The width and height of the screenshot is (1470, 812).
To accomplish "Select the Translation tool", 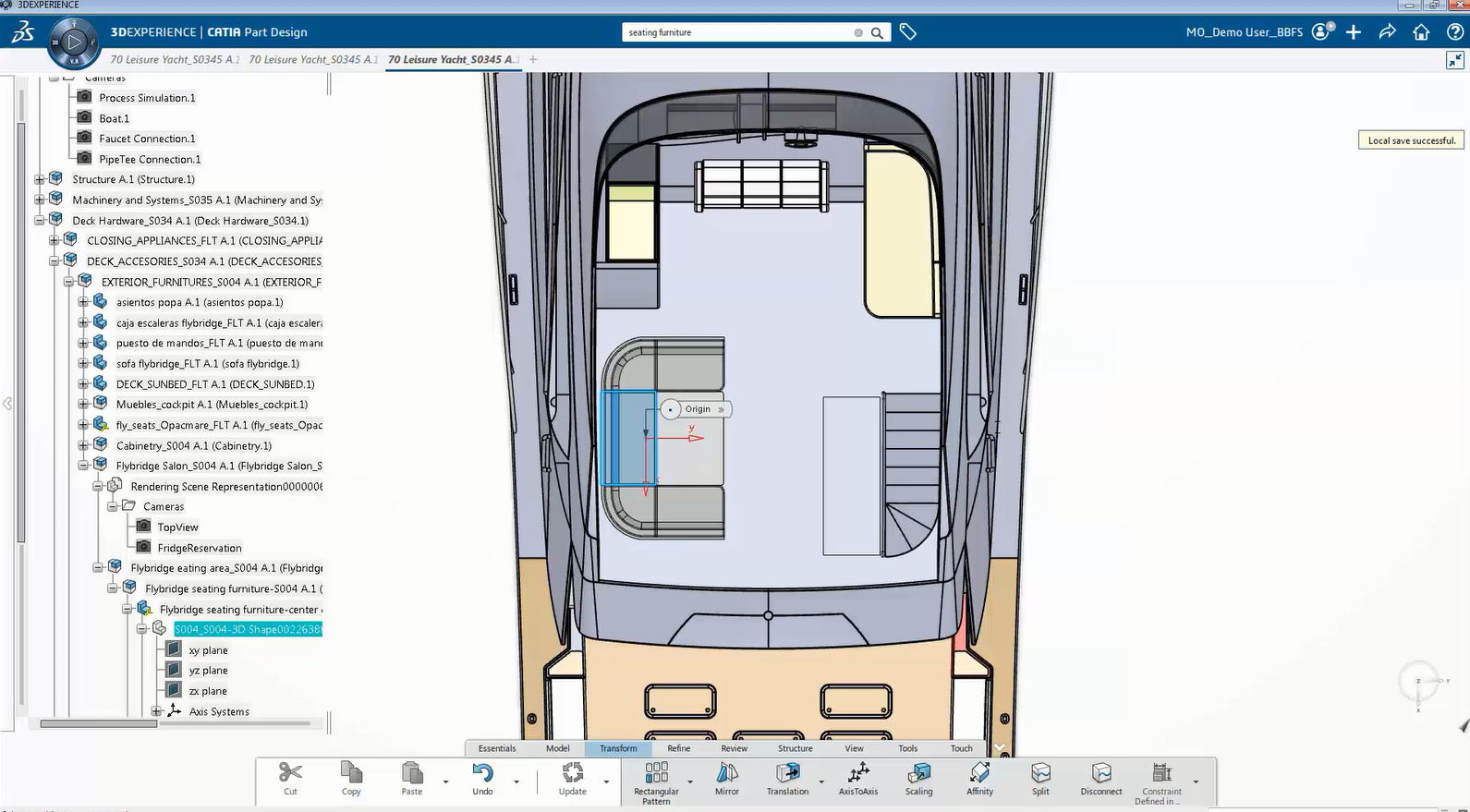I will click(x=787, y=773).
